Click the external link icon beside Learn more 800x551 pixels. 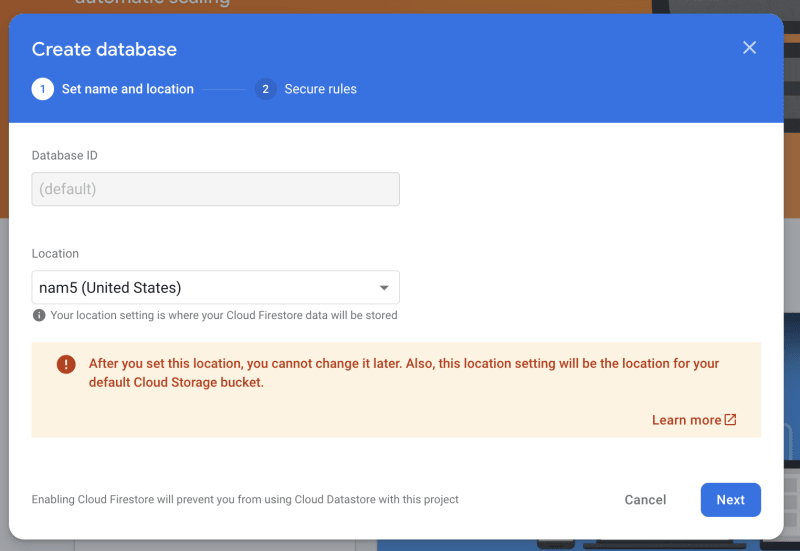pos(731,419)
